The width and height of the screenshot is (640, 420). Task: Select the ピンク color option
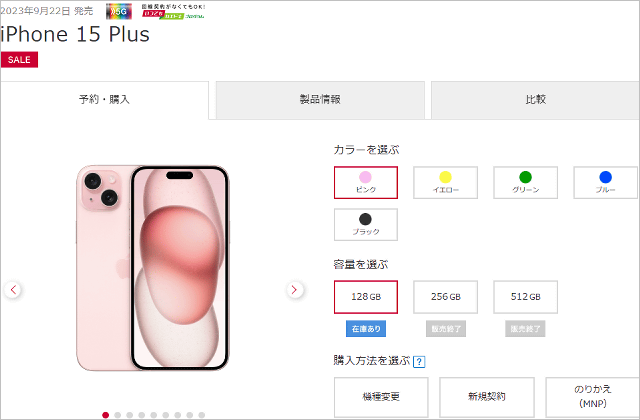coord(366,182)
